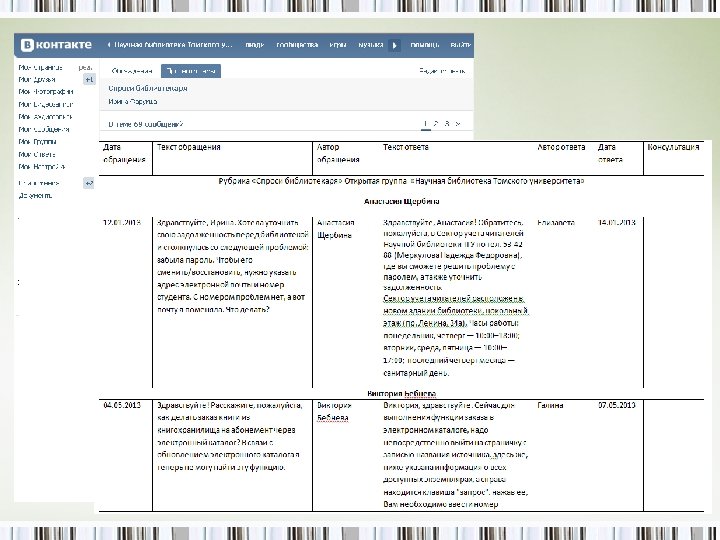The image size is (720, 540).
Task: Click the answer date cell 14.01.2013
Action: [617, 223]
